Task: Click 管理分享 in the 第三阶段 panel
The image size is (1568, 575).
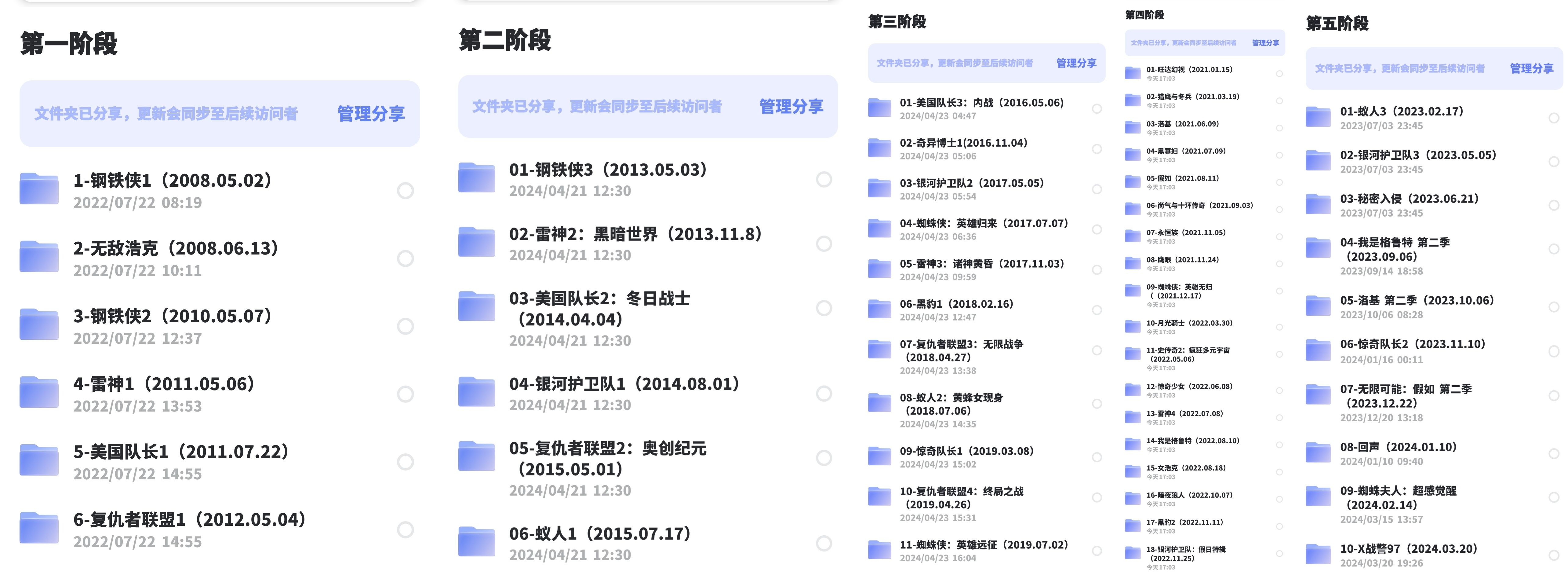Action: pyautogui.click(x=1076, y=63)
